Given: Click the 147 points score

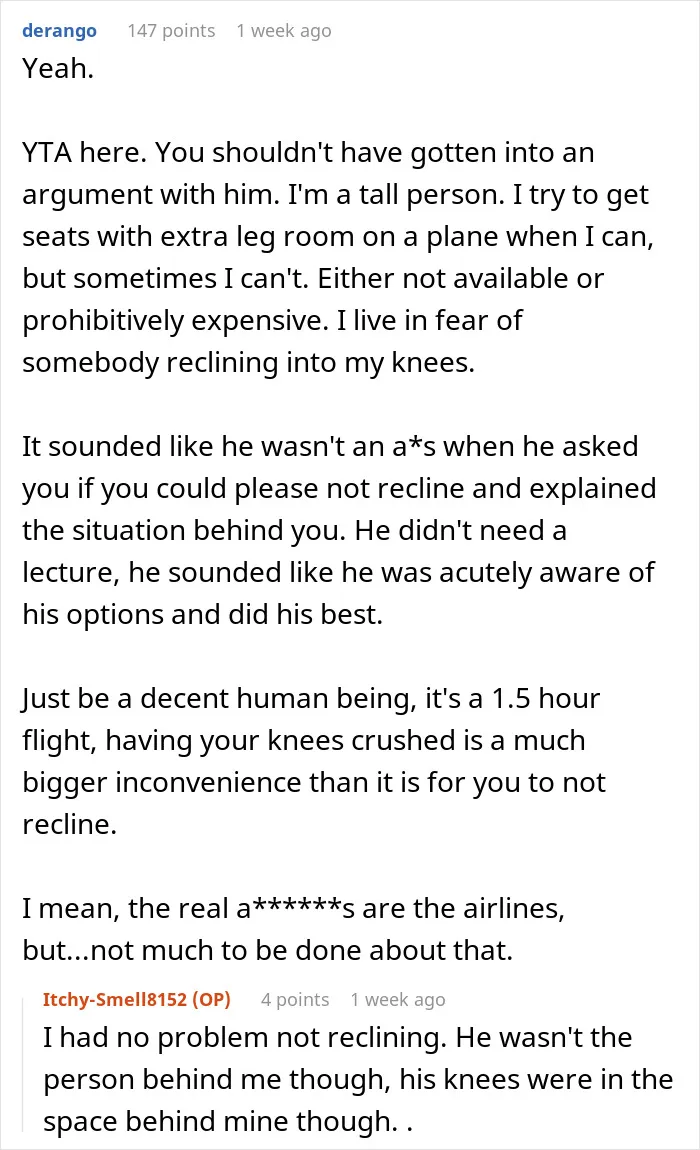Looking at the screenshot, I should (171, 31).
